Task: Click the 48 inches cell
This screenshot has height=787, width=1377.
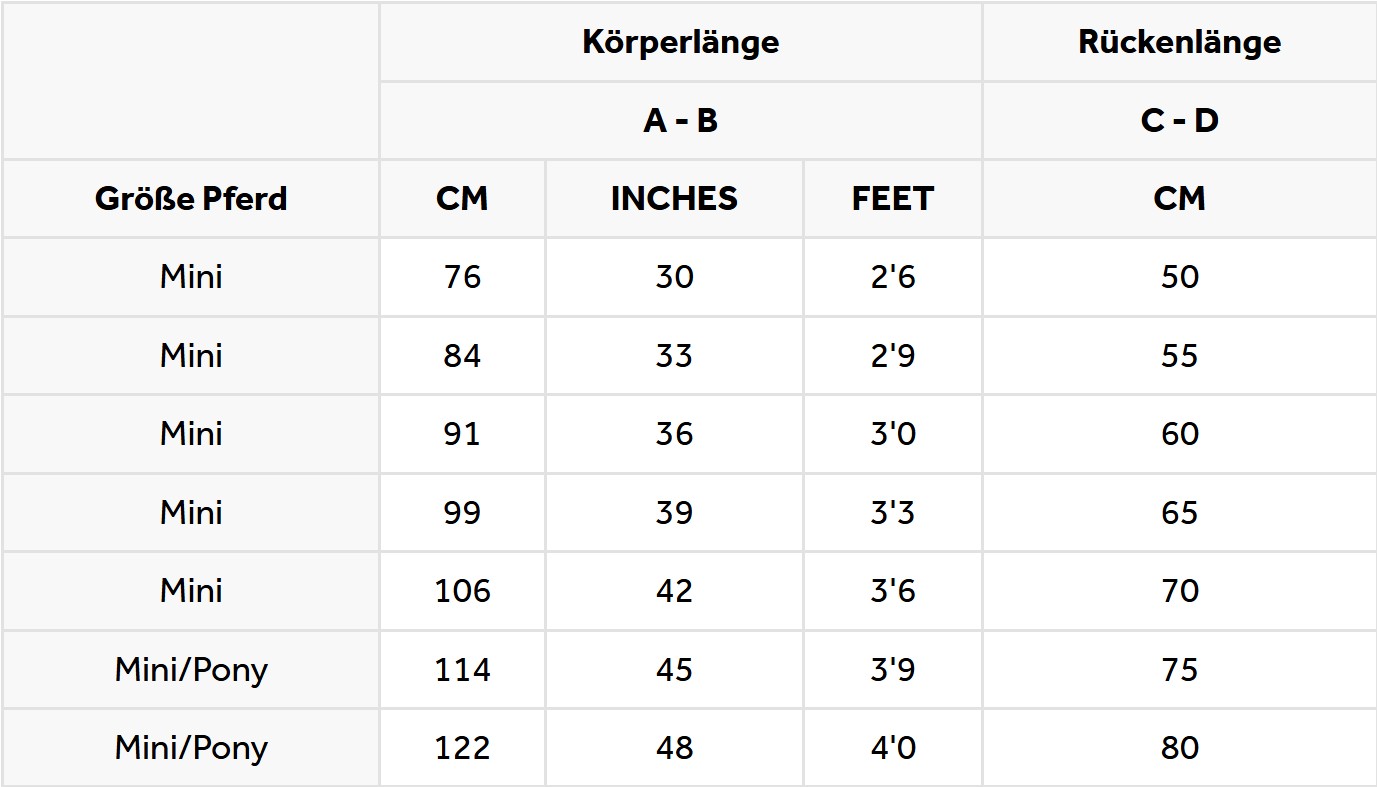Action: [674, 748]
